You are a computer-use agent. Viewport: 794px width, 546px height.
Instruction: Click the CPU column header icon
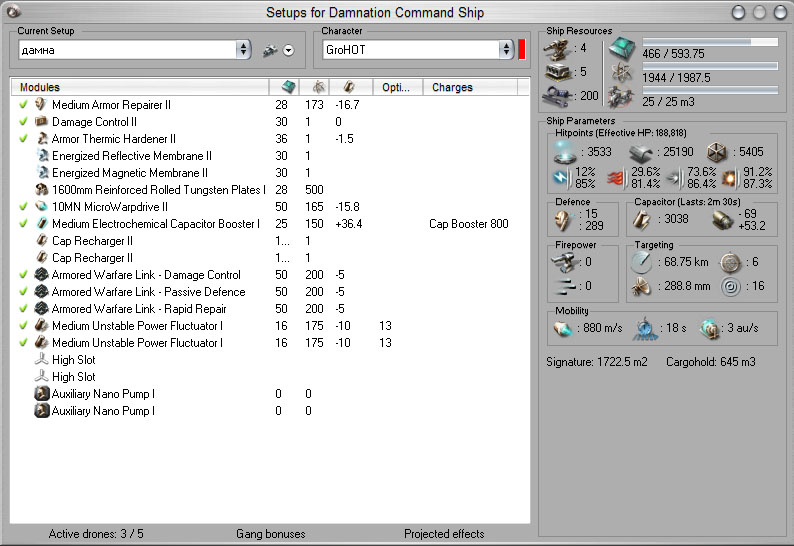289,87
